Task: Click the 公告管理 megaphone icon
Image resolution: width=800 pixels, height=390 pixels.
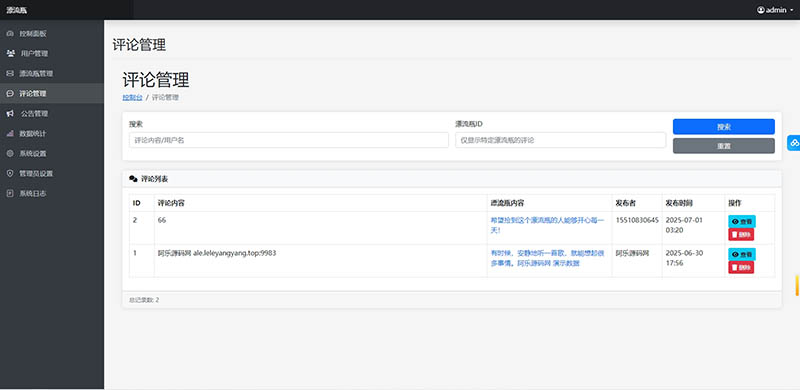Action: 11,113
